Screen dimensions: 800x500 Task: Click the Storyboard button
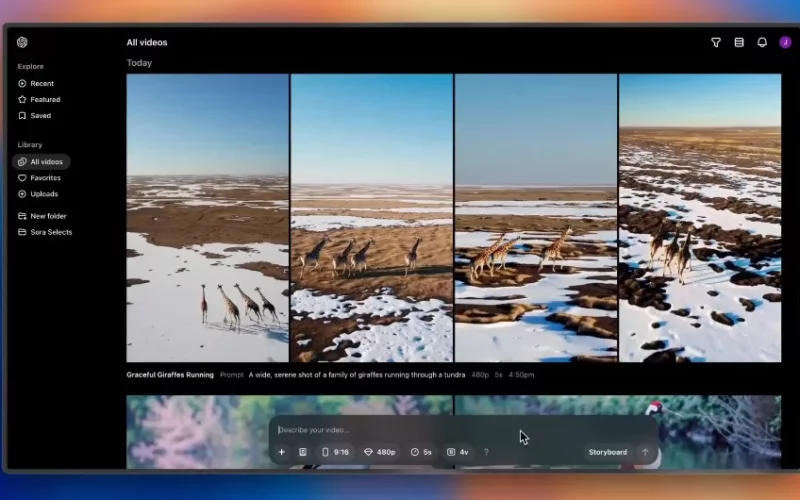(608, 452)
